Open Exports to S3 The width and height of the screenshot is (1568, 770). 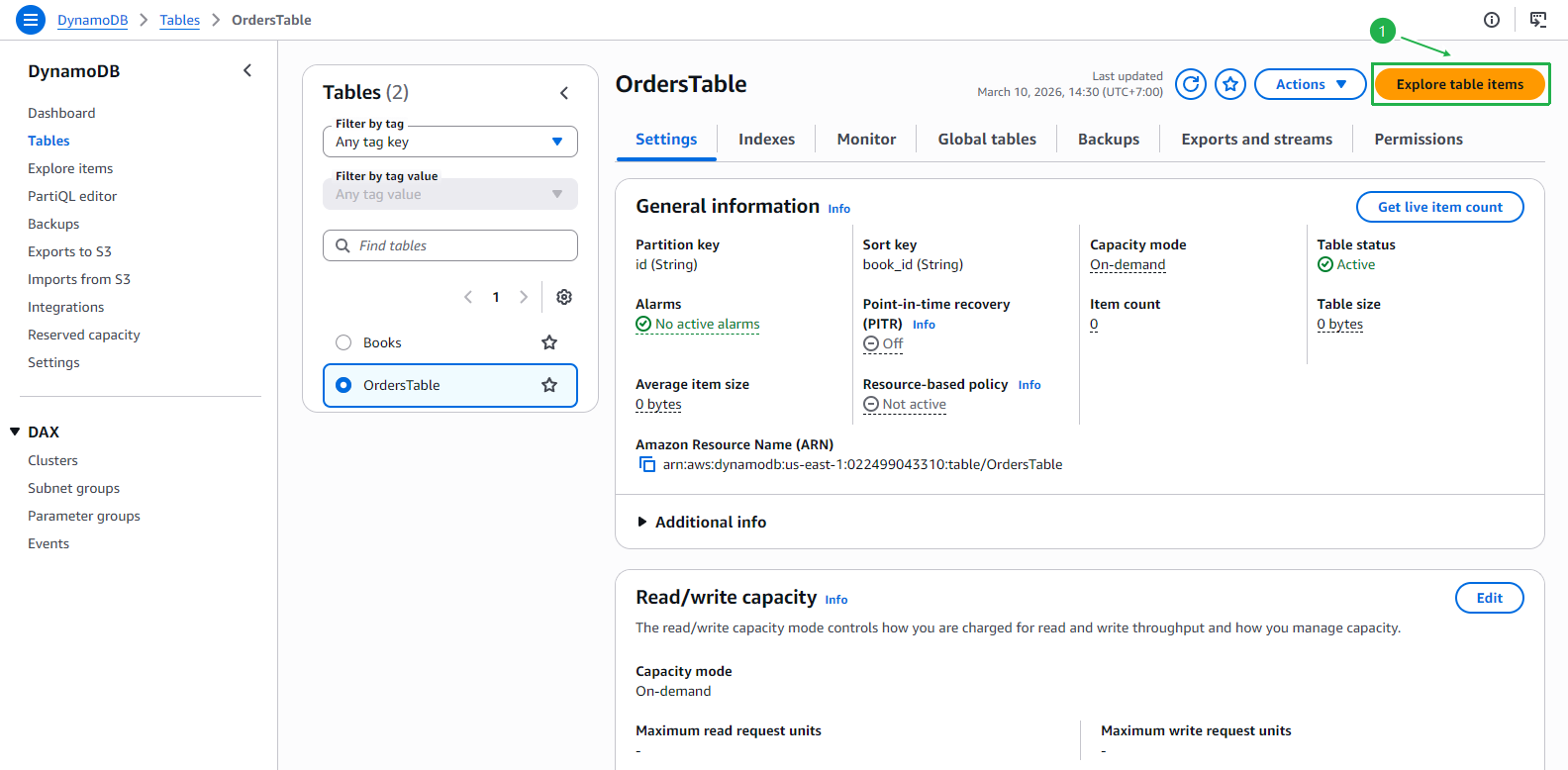(69, 251)
